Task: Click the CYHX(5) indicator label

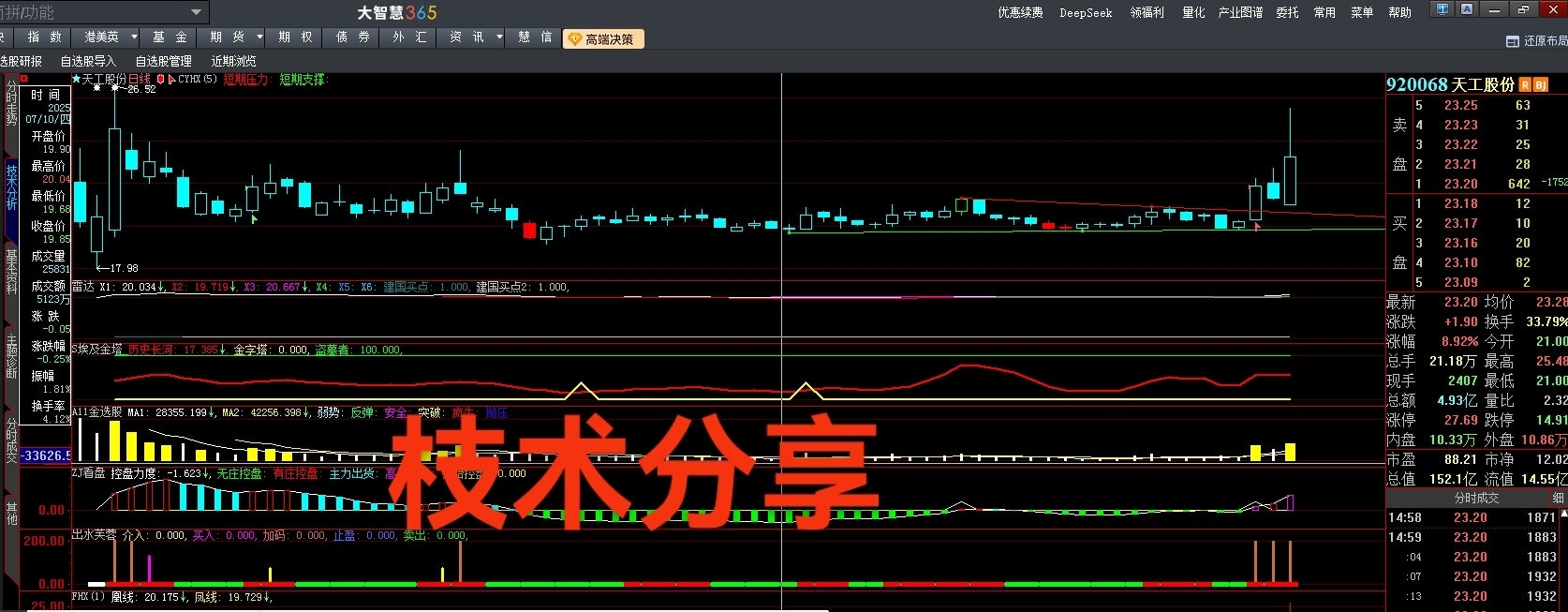Action: tap(198, 80)
